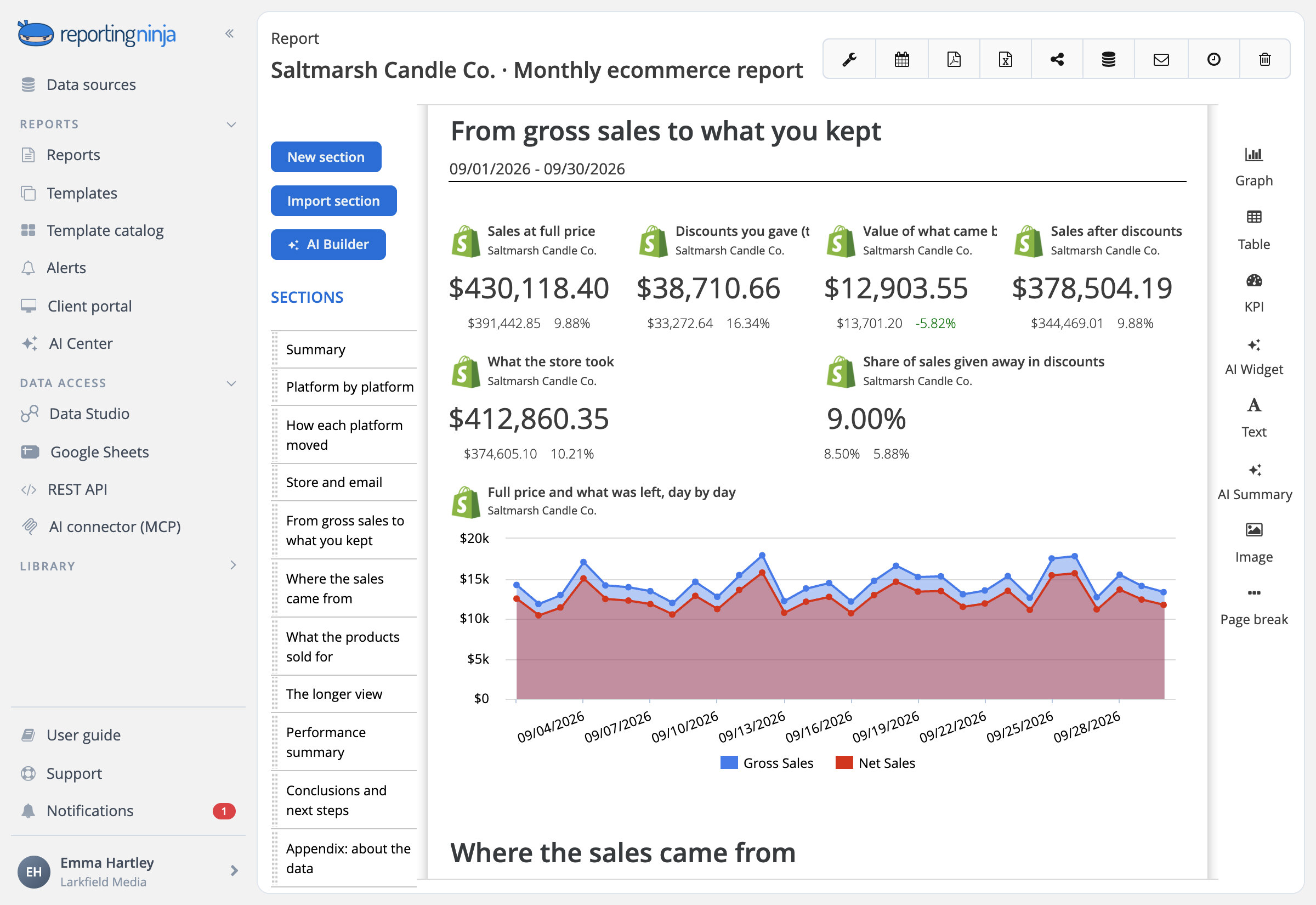Select From gross sales to what you kept section in SECTIONS list
This screenshot has height=905, width=1316.
[344, 530]
